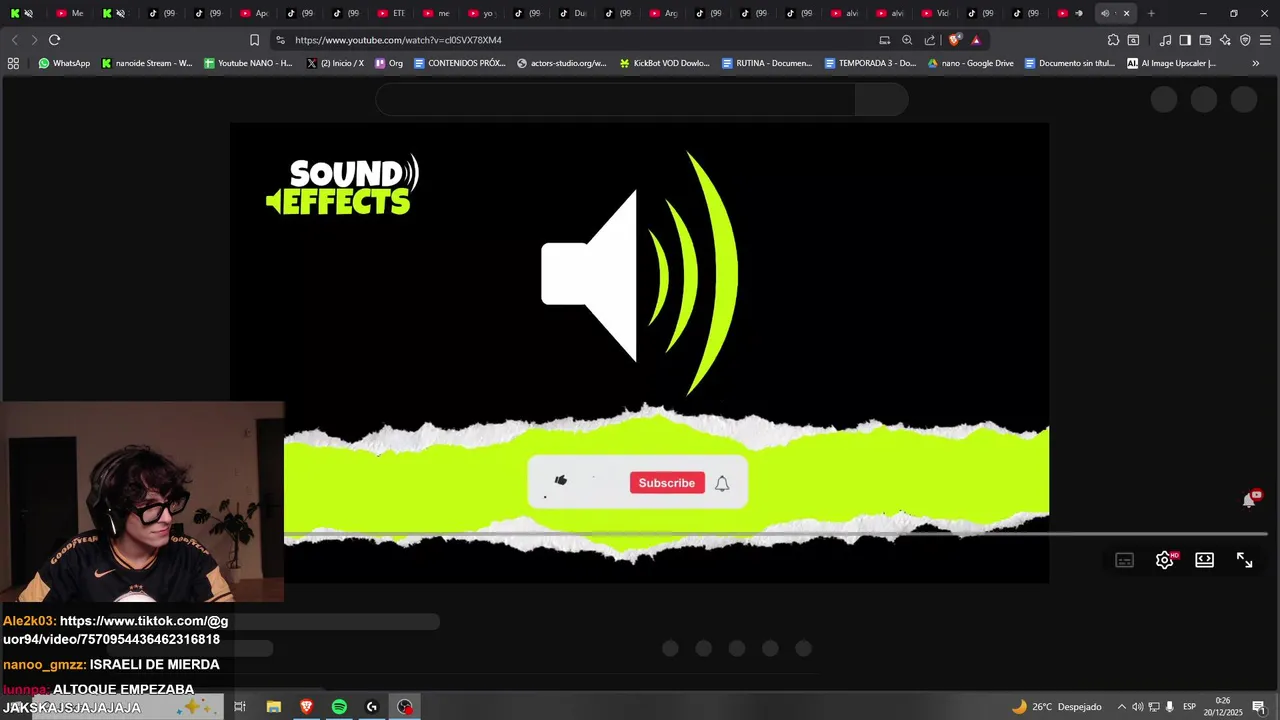Open the 'Org' bookmark

[389, 63]
